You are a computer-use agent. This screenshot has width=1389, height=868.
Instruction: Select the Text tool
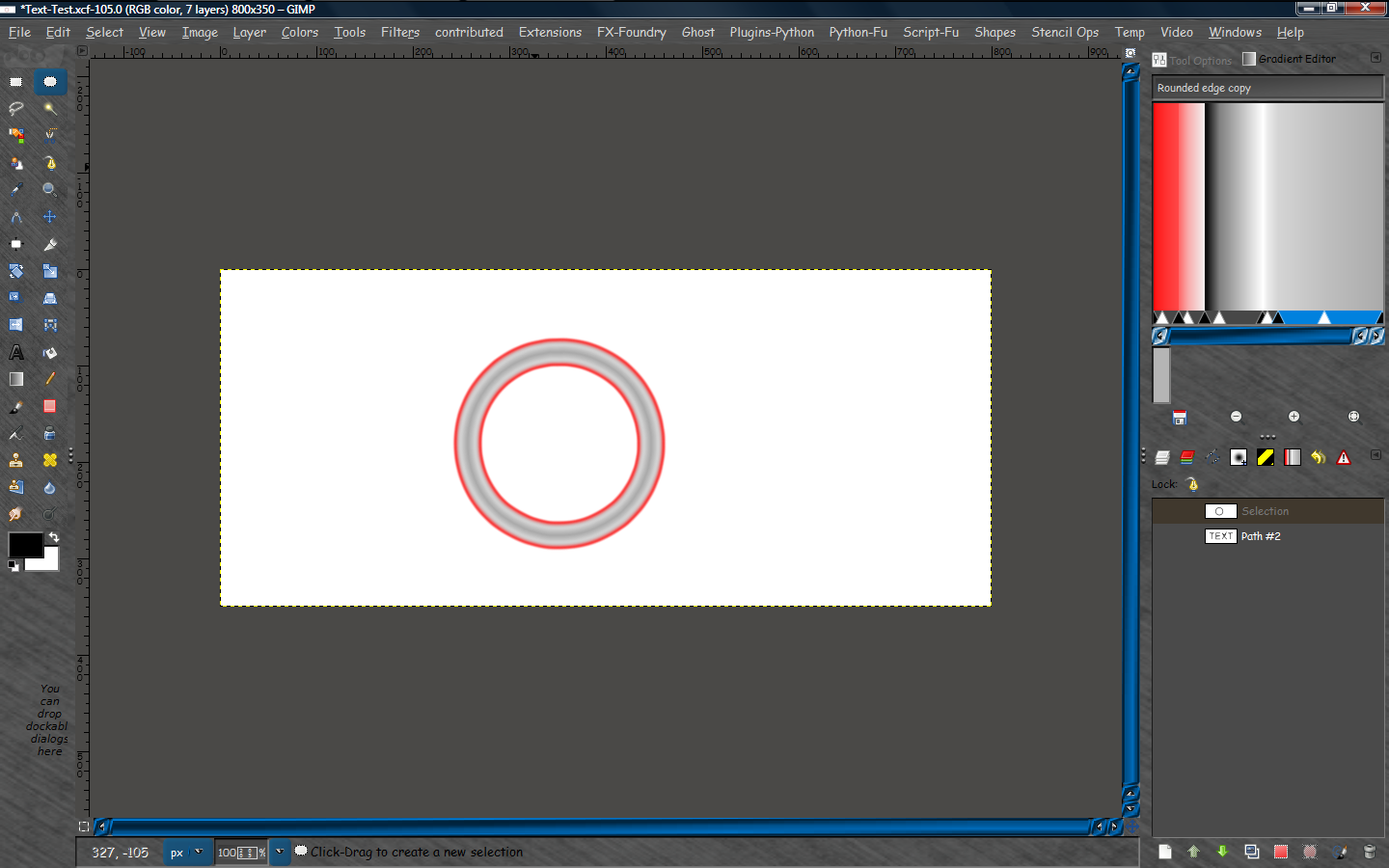16,353
